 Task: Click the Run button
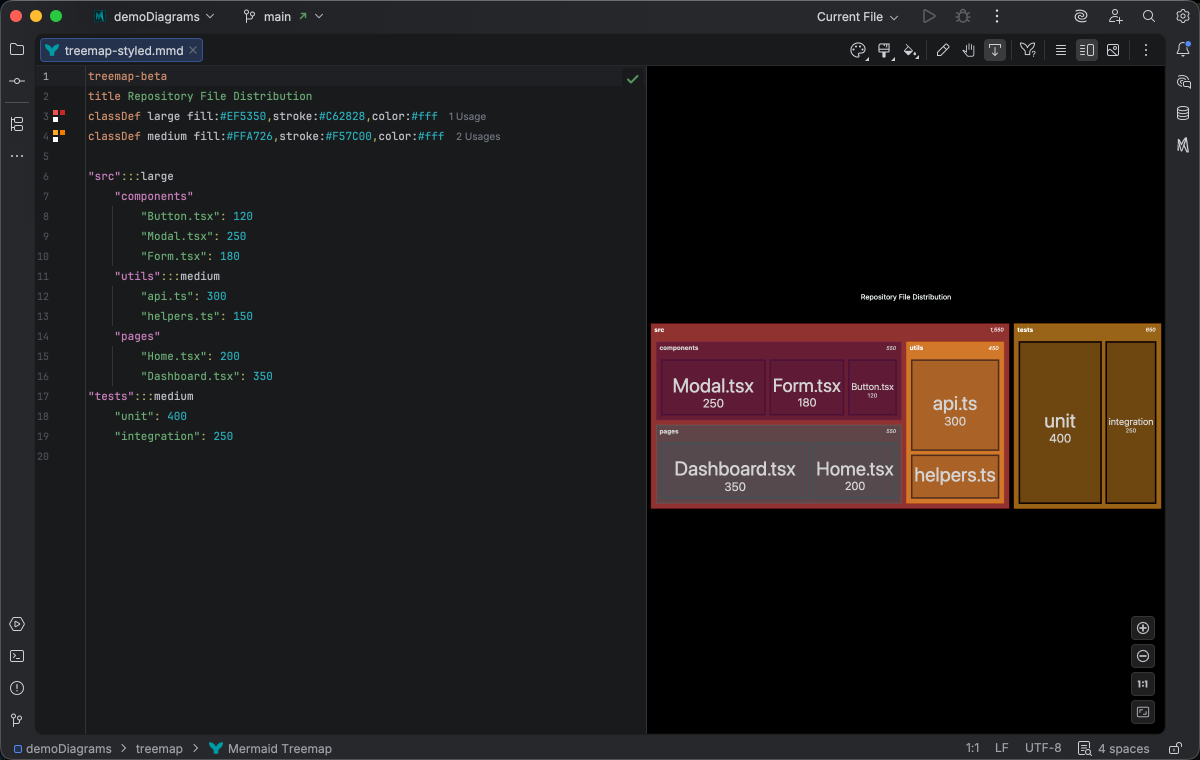pyautogui.click(x=929, y=16)
